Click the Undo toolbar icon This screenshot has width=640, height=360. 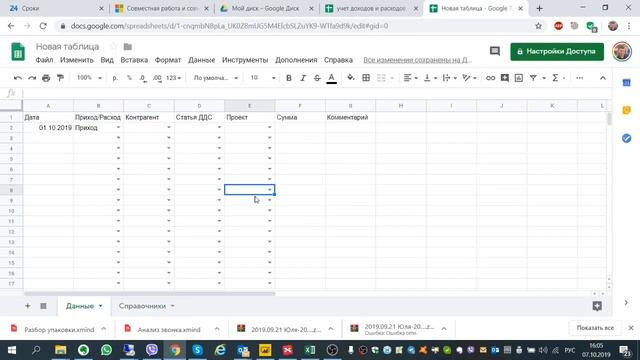coord(18,78)
